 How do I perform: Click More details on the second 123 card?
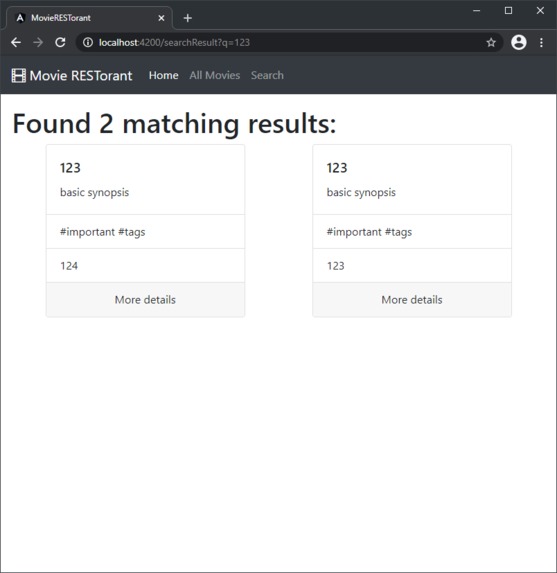(x=412, y=300)
